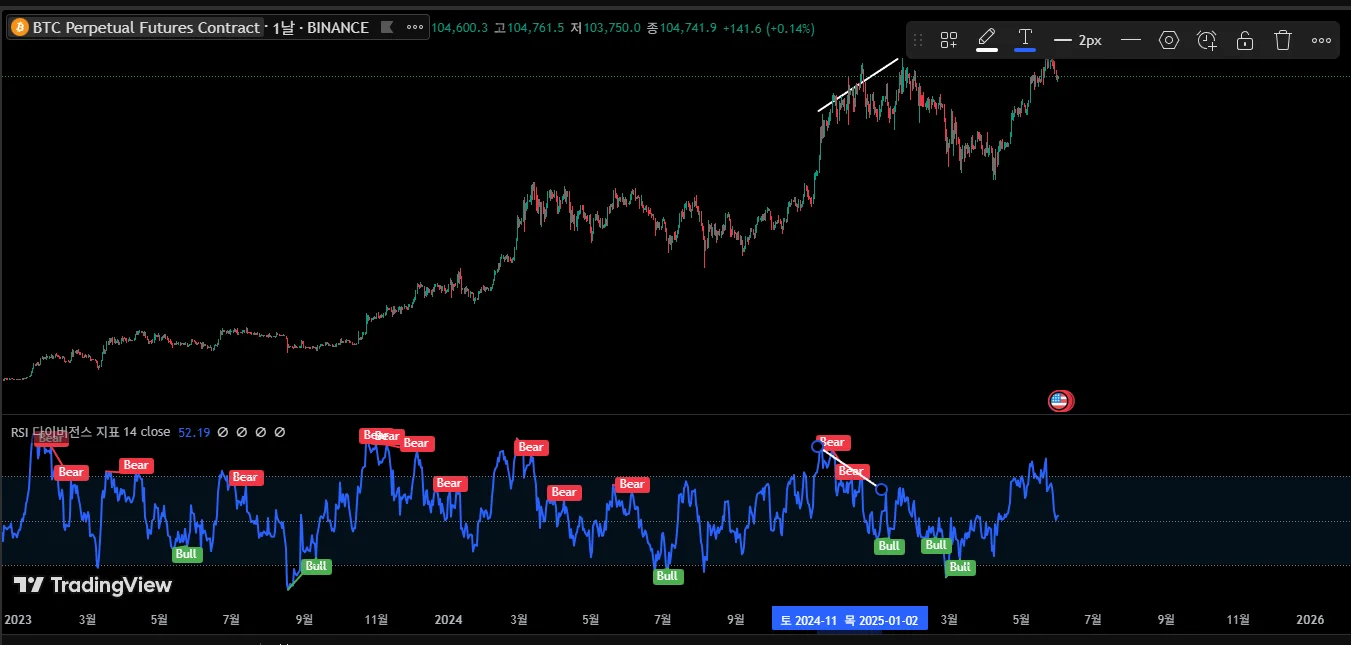Screen dimensions: 1351x645
Task: Click the Bitcoin symbol logo icon
Action: [x=19, y=28]
